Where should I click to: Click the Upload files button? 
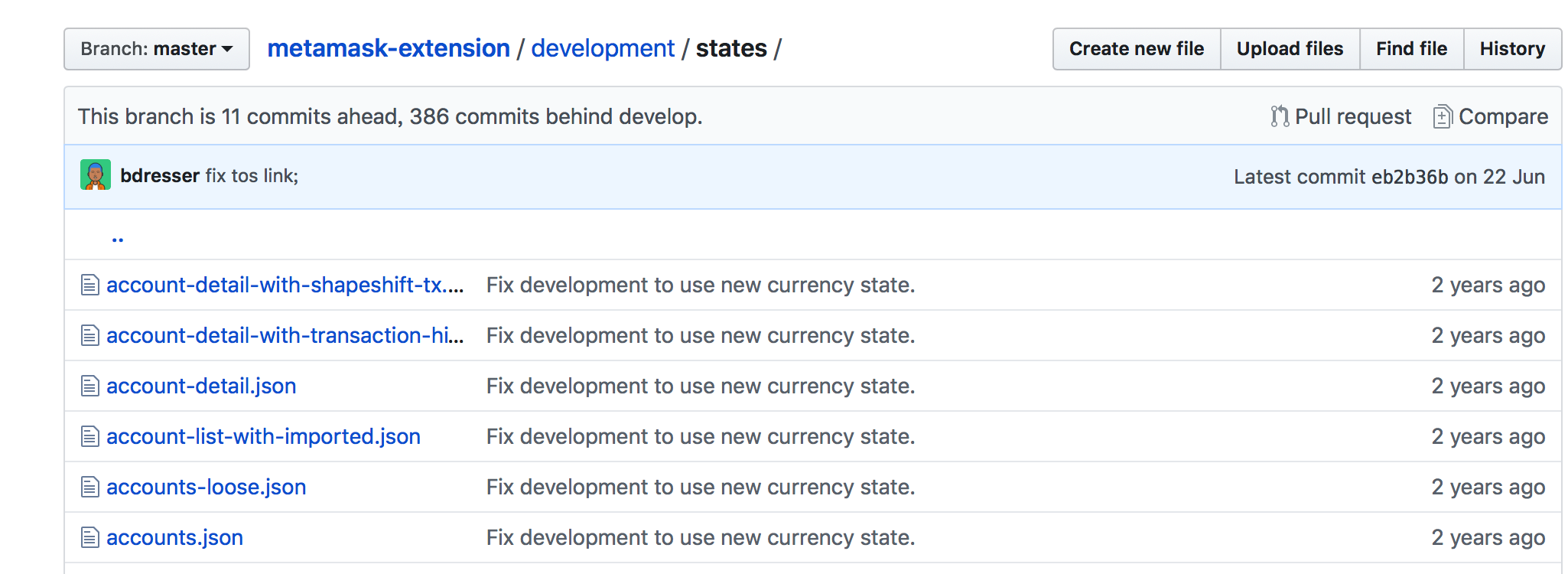pos(1290,49)
